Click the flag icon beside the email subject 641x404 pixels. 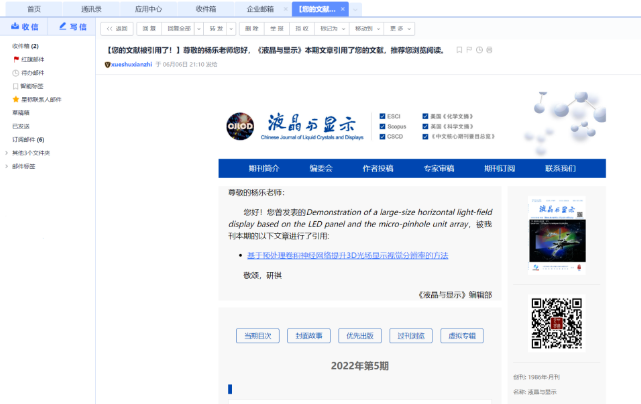[x=468, y=49]
